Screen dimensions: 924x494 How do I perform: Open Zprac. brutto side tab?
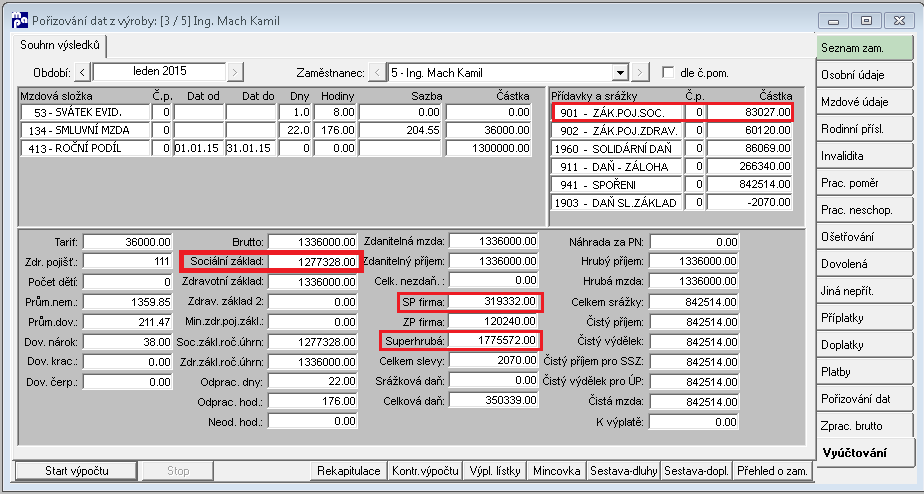pos(864,426)
